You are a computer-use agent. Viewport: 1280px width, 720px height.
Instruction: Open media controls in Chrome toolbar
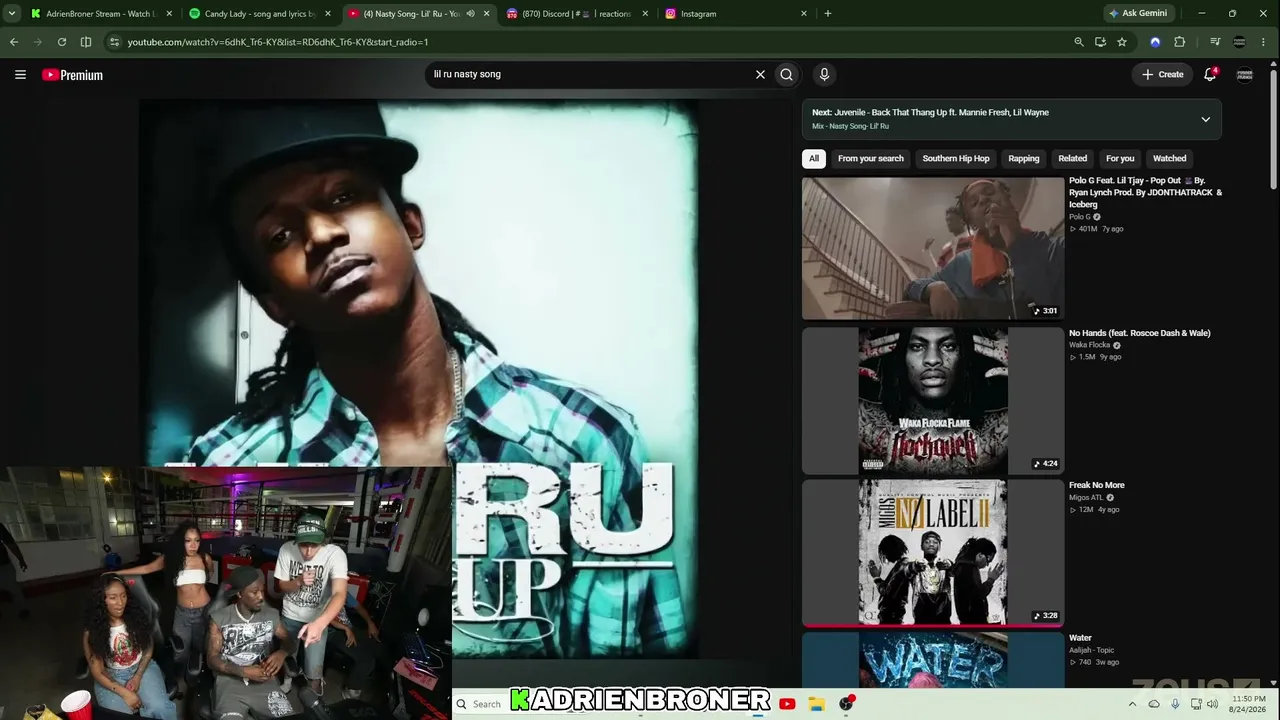click(x=1215, y=42)
